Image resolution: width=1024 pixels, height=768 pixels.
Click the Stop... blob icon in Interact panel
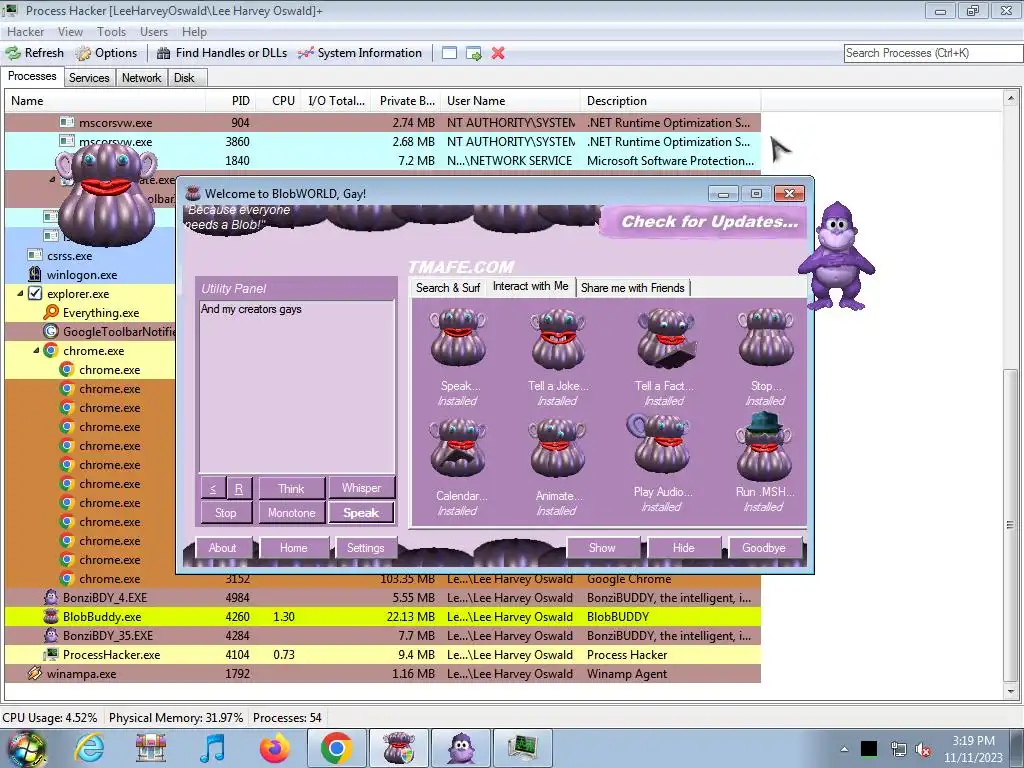point(765,337)
